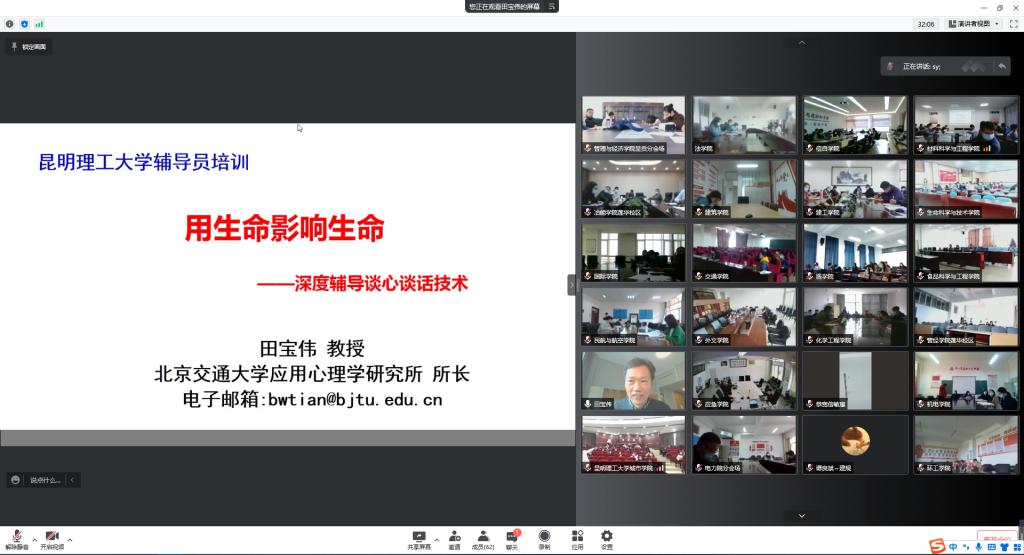Open the invite (邀请) panel
Image resolution: width=1024 pixels, height=555 pixels.
[454, 537]
